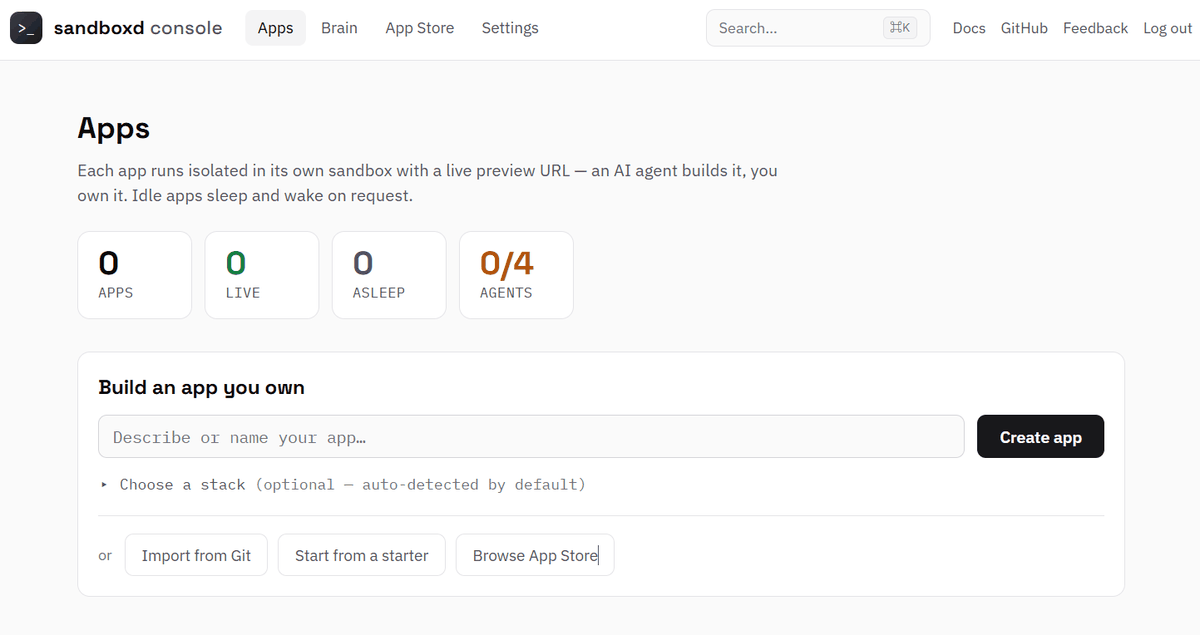Open the Brain tab
Image resolution: width=1200 pixels, height=635 pixels.
pos(339,28)
